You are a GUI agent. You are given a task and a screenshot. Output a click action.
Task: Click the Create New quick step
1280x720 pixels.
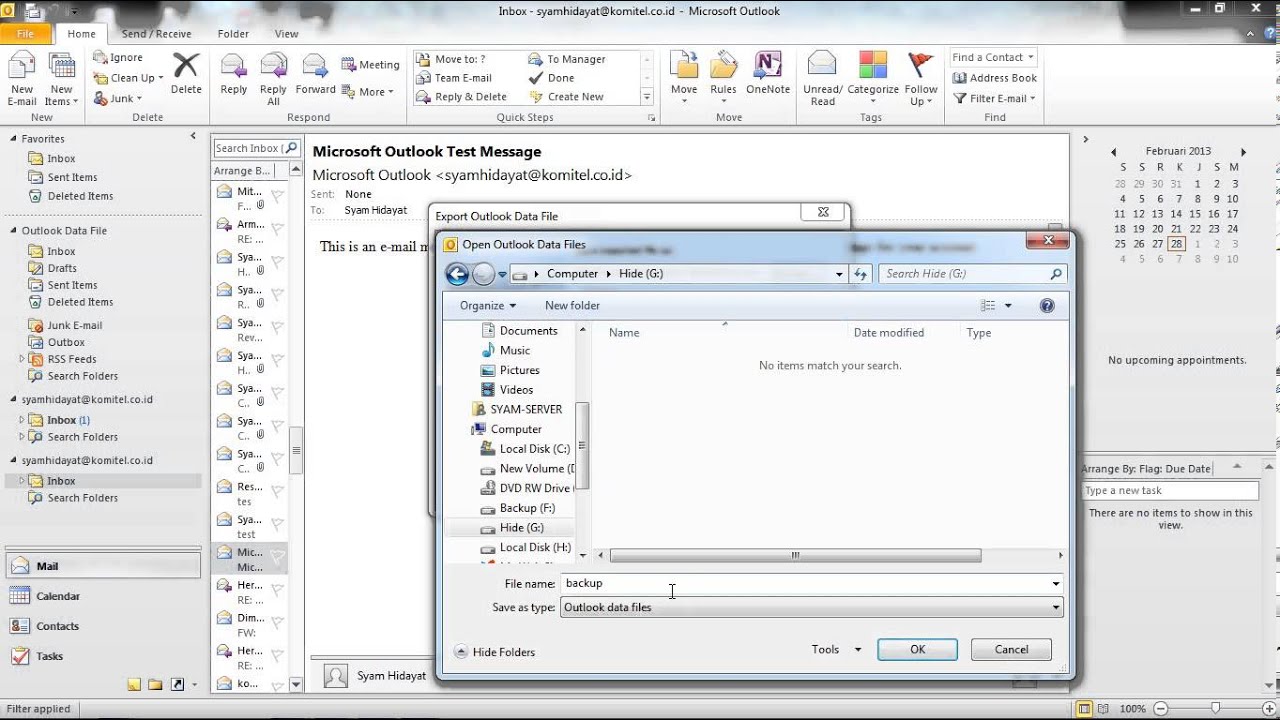[x=566, y=97]
